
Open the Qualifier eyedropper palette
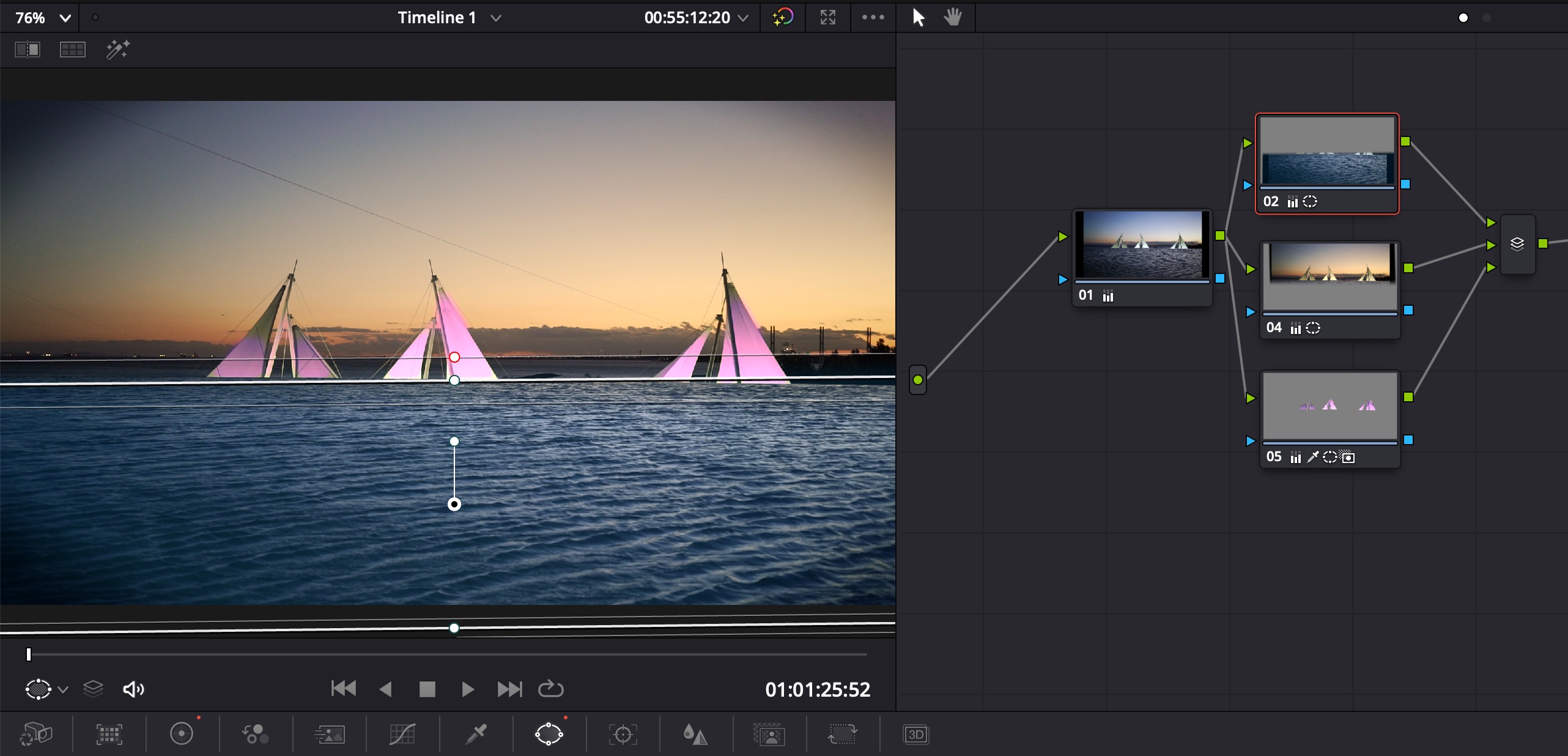(476, 733)
